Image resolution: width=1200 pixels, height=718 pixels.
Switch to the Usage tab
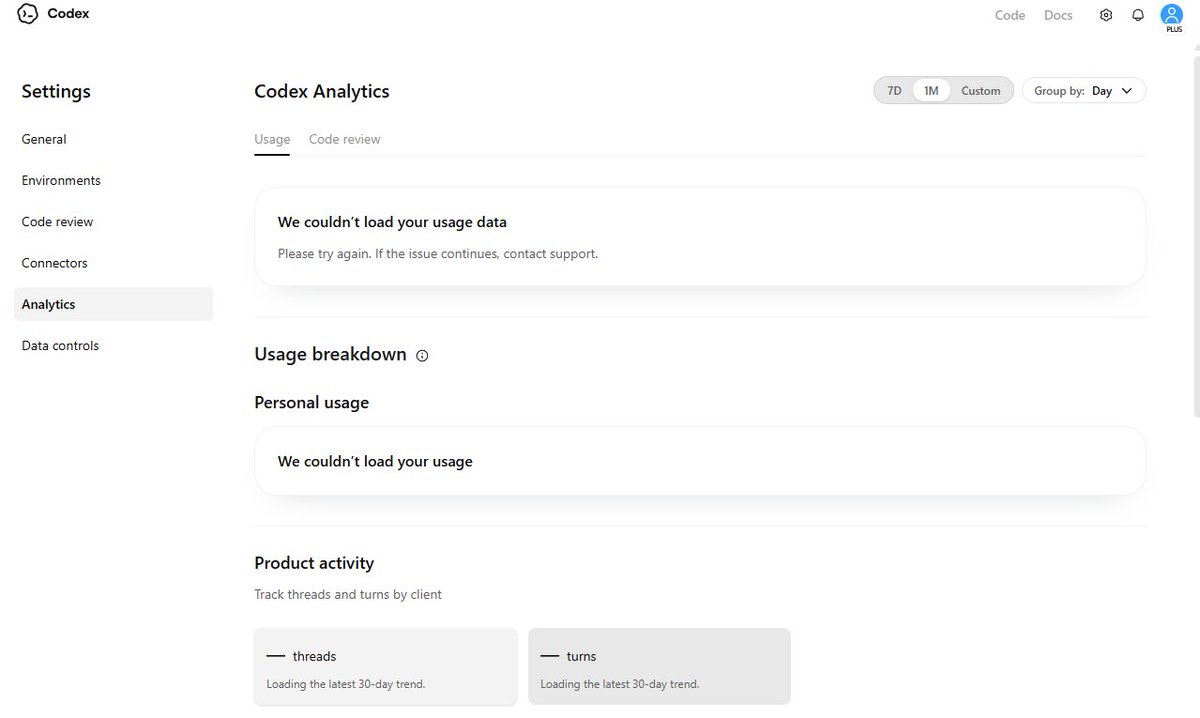[x=272, y=139]
